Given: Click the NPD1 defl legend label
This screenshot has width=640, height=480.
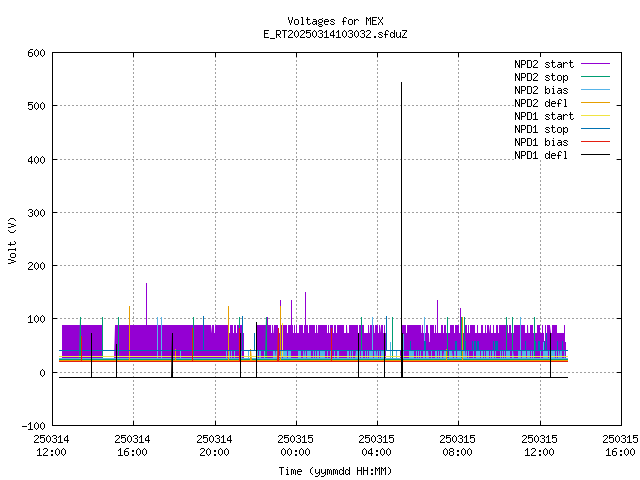Looking at the screenshot, I should click(541, 156).
